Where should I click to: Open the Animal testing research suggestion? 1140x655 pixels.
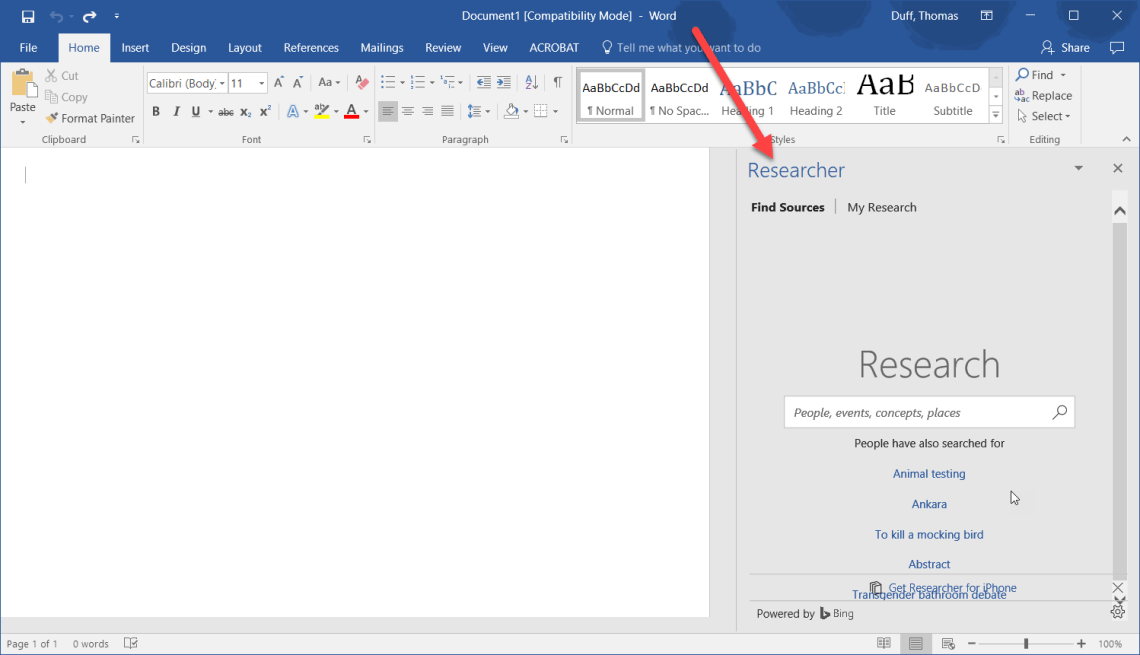tap(928, 473)
